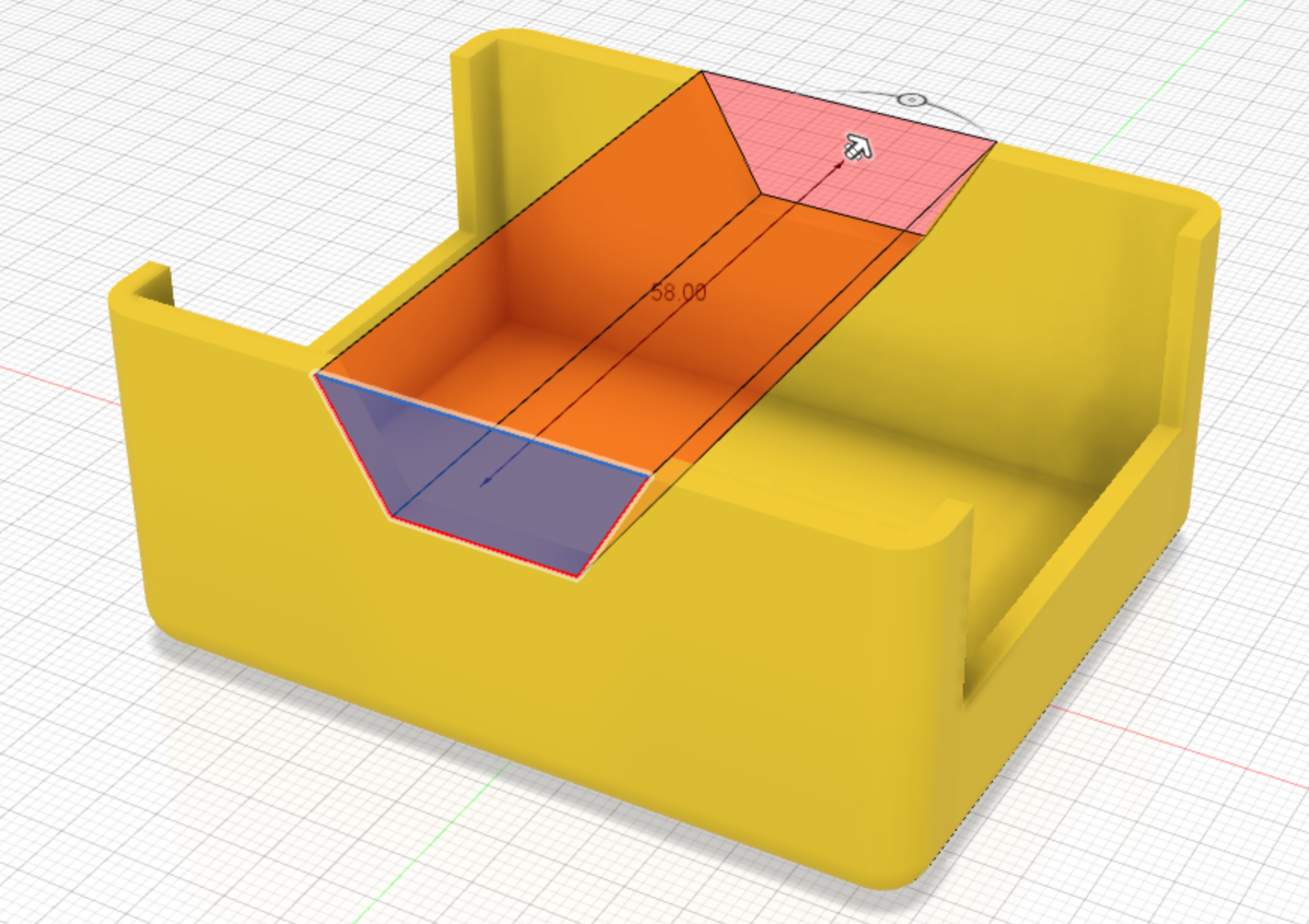Select the circular taper angle manipulator handle
The width and height of the screenshot is (1309, 924).
coord(911,99)
